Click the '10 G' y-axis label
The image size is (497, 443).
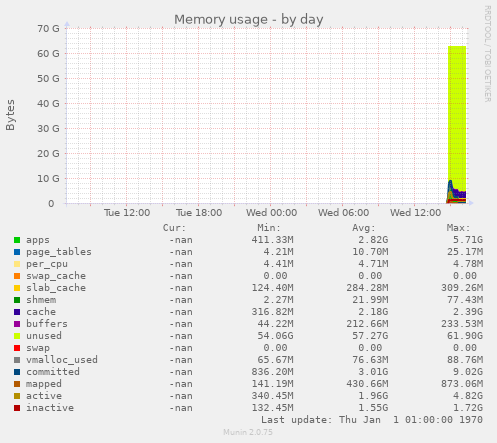pos(48,179)
